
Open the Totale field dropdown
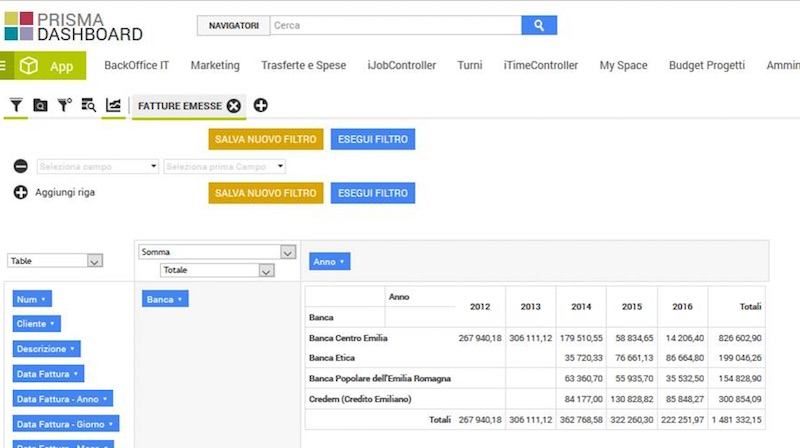(217, 270)
